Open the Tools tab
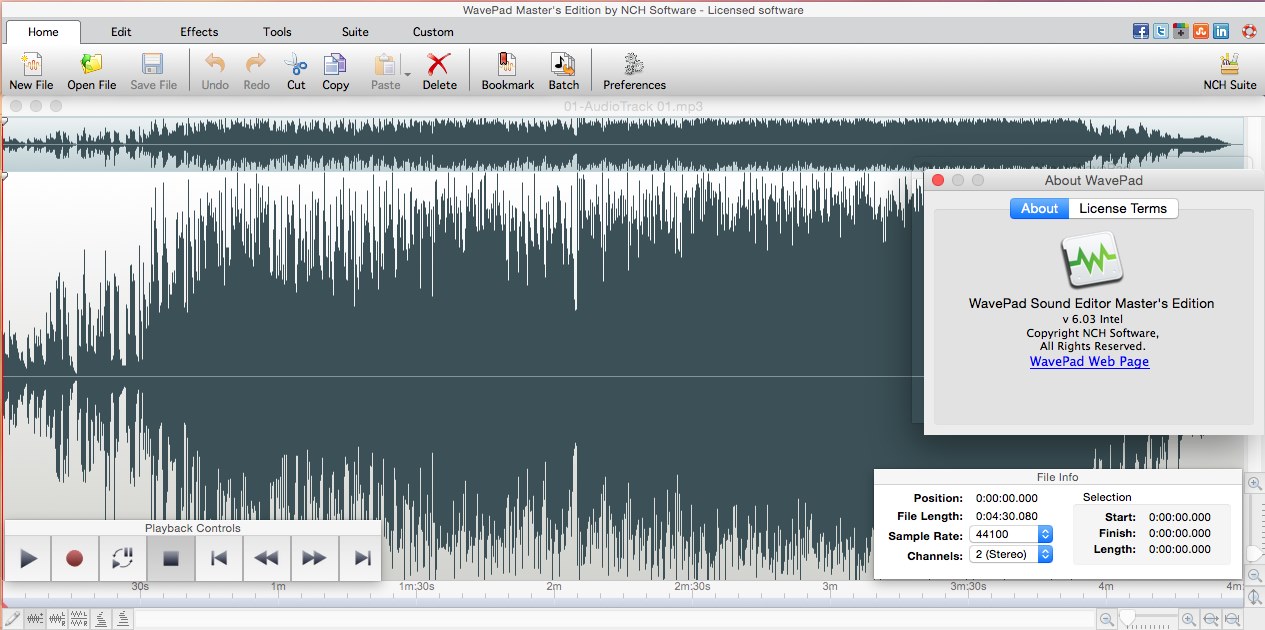This screenshot has height=630, width=1265. coord(277,32)
